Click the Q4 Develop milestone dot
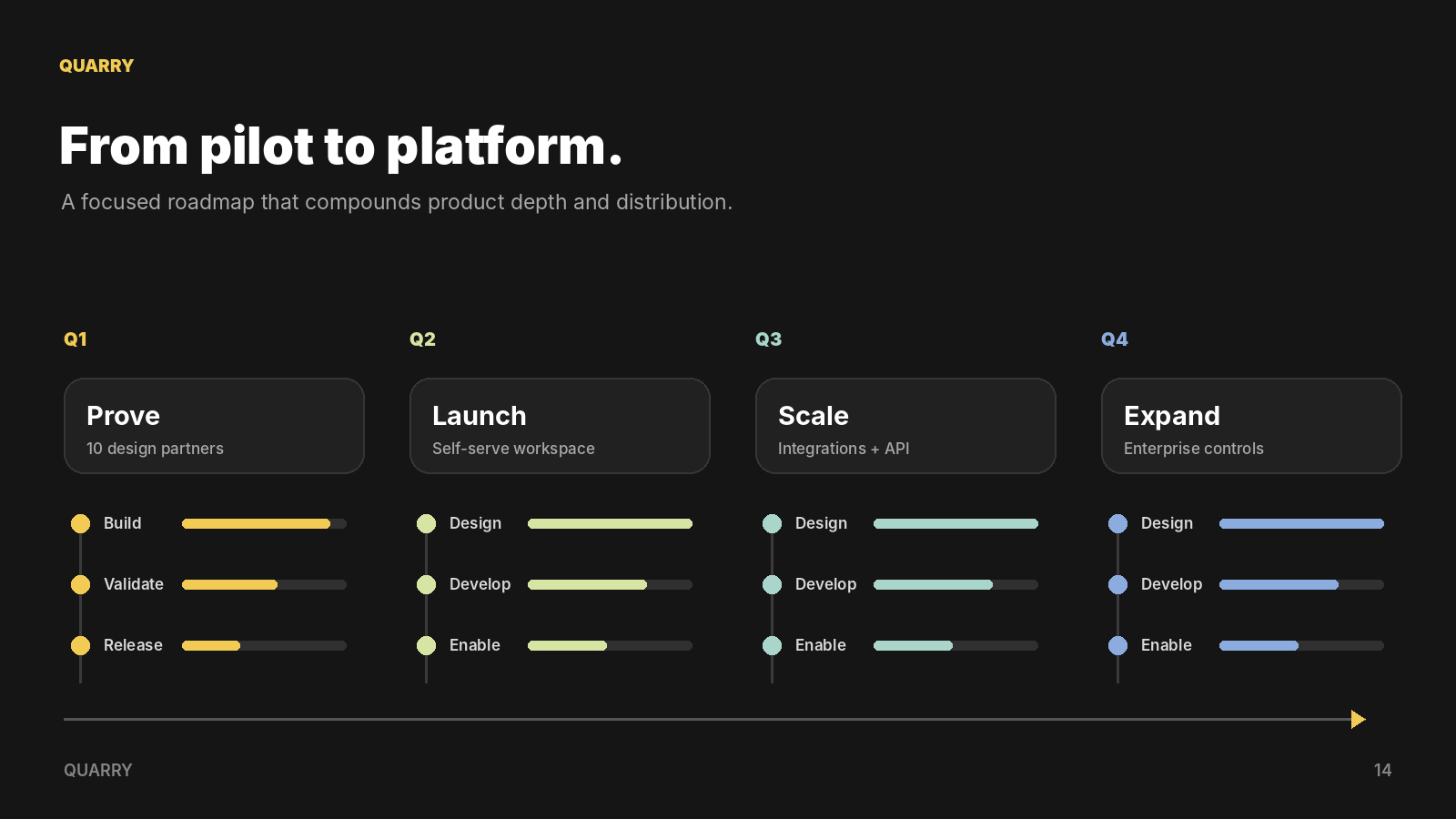This screenshot has width=1456, height=819. pyautogui.click(x=1118, y=584)
